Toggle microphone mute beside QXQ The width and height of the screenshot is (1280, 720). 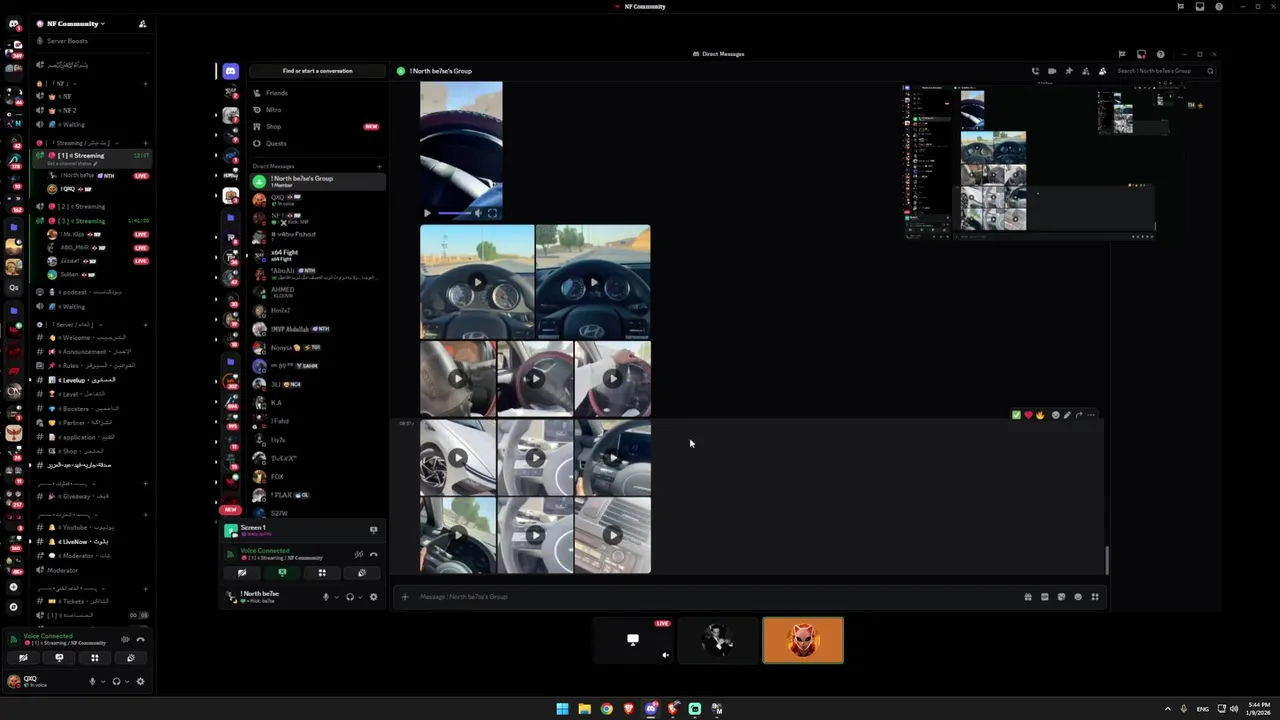click(x=92, y=681)
